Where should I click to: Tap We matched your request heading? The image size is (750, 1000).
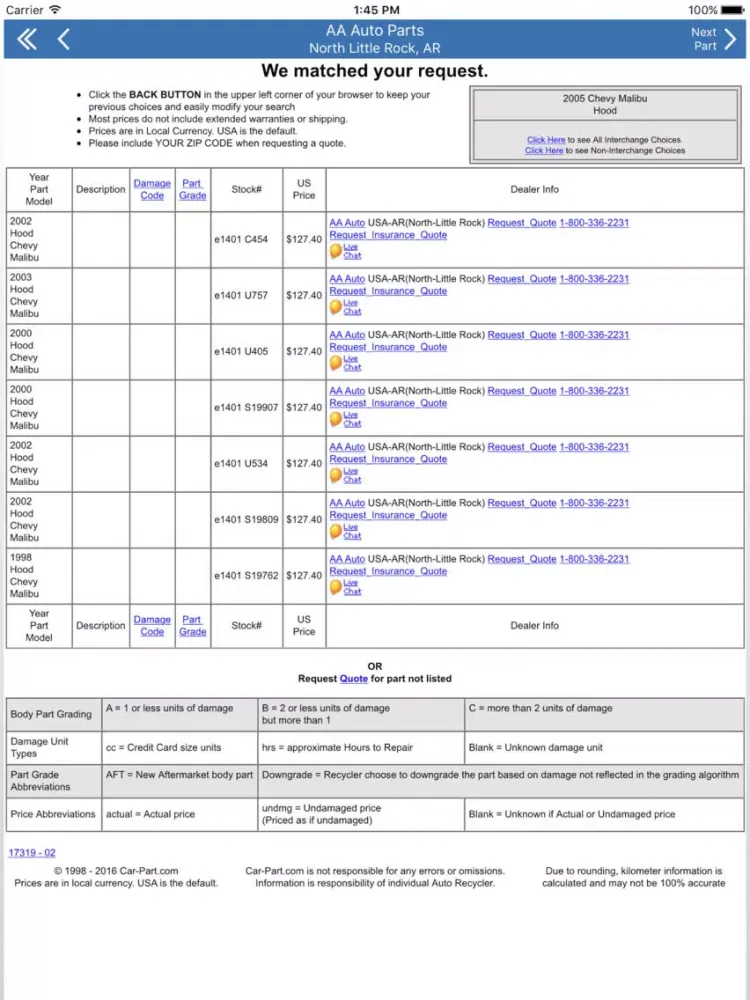click(x=374, y=71)
